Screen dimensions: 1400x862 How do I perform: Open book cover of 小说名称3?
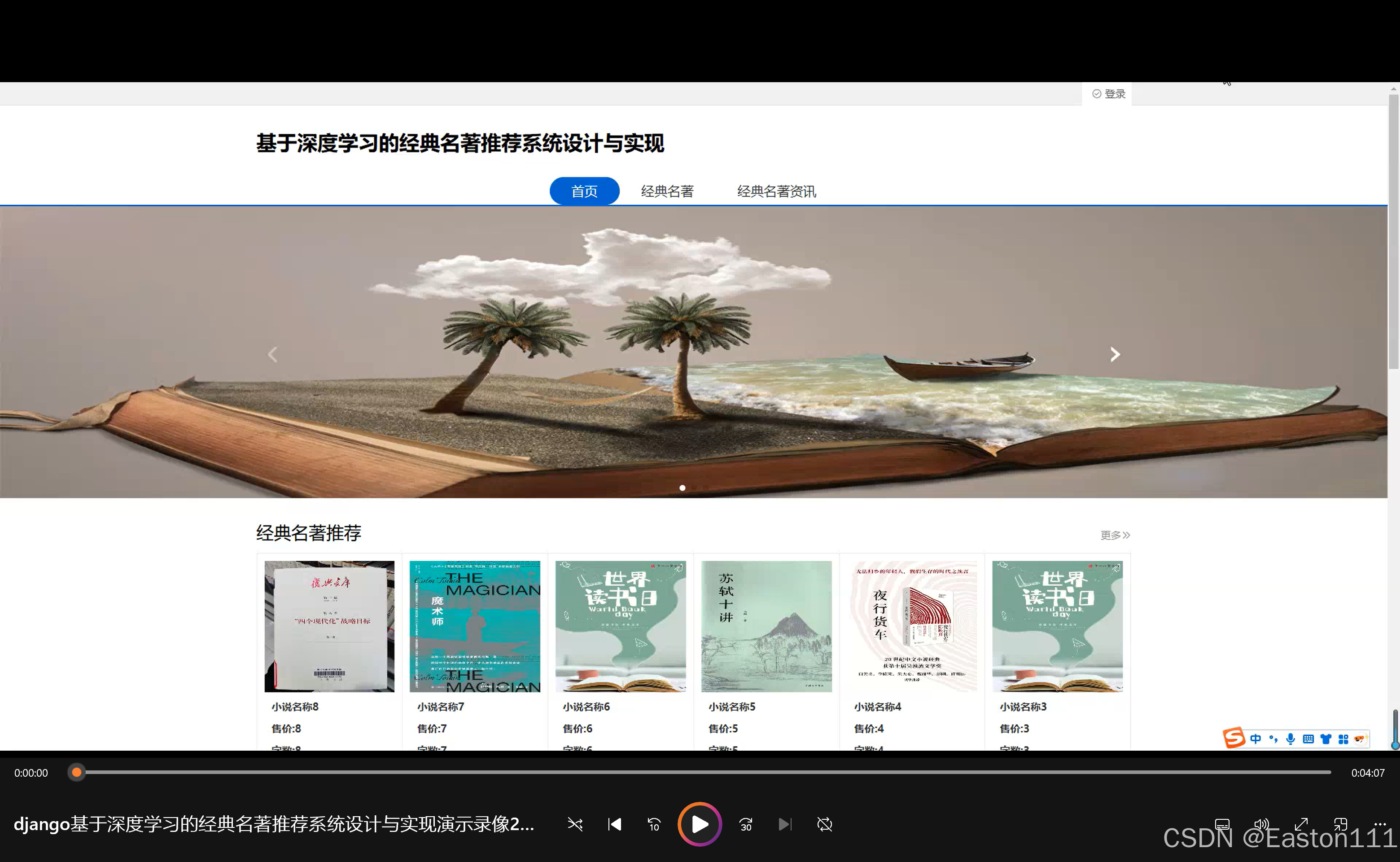coord(1058,626)
